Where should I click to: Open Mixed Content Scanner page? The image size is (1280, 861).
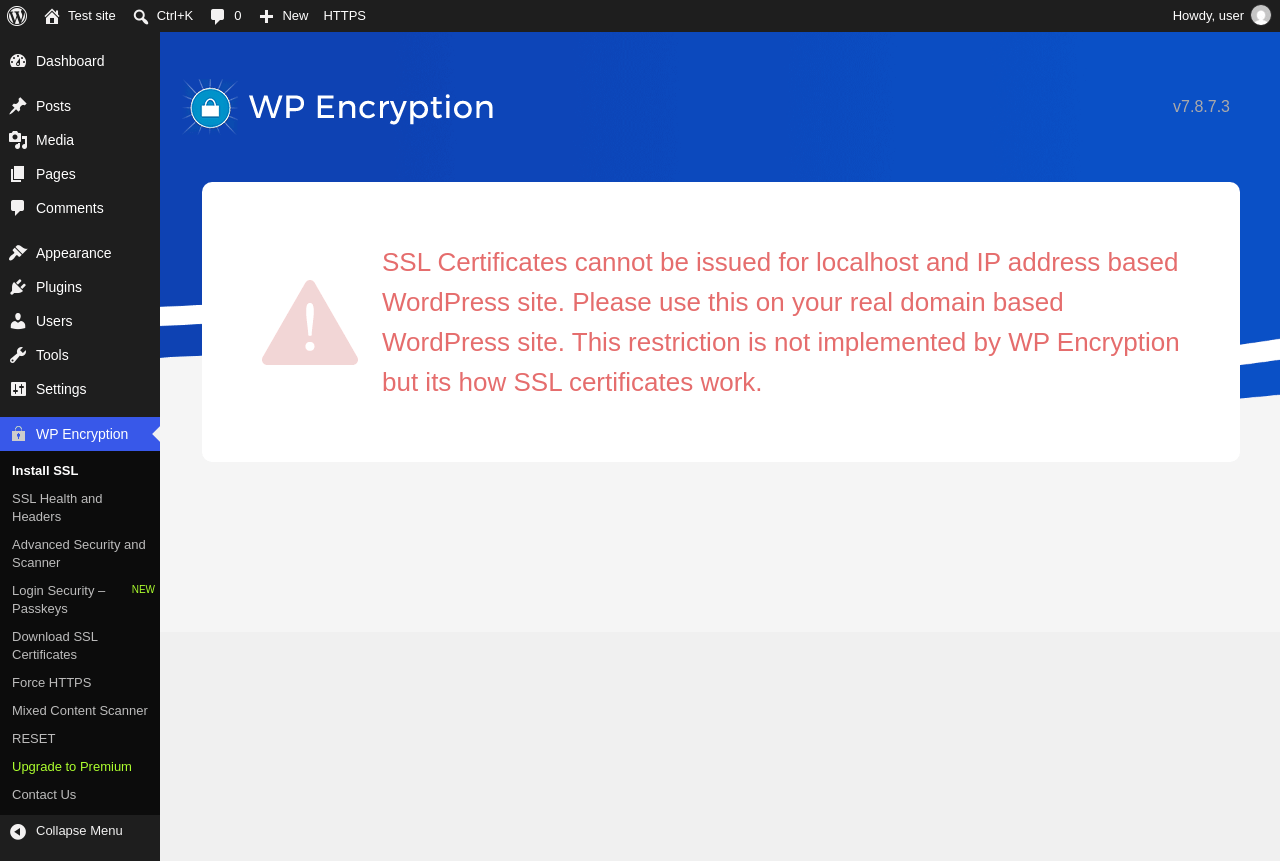[x=80, y=711]
